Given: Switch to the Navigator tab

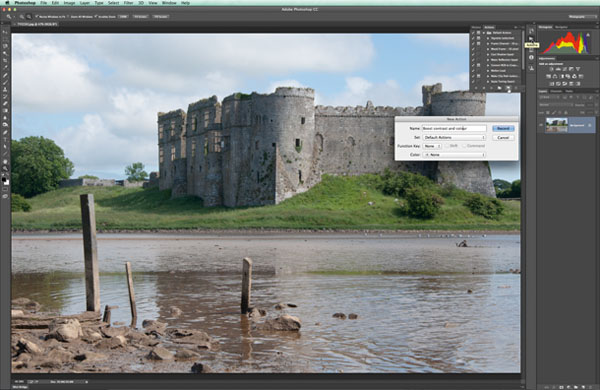Looking at the screenshot, I should click(561, 27).
